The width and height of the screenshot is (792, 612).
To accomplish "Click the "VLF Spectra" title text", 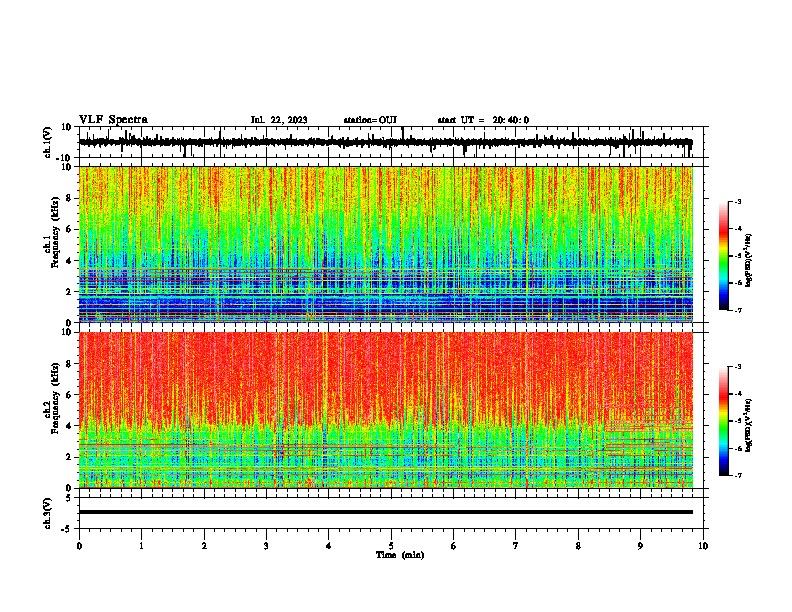I will [x=113, y=120].
